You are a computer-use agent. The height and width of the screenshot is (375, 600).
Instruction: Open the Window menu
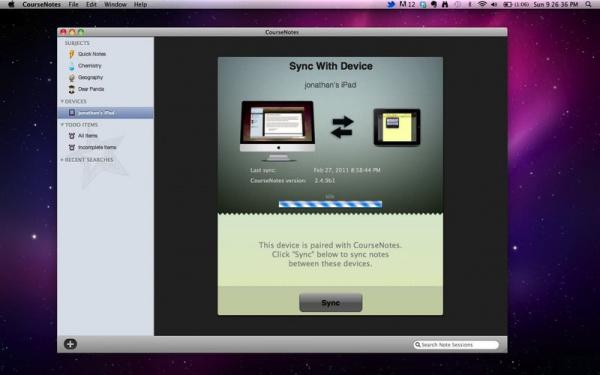[115, 5]
